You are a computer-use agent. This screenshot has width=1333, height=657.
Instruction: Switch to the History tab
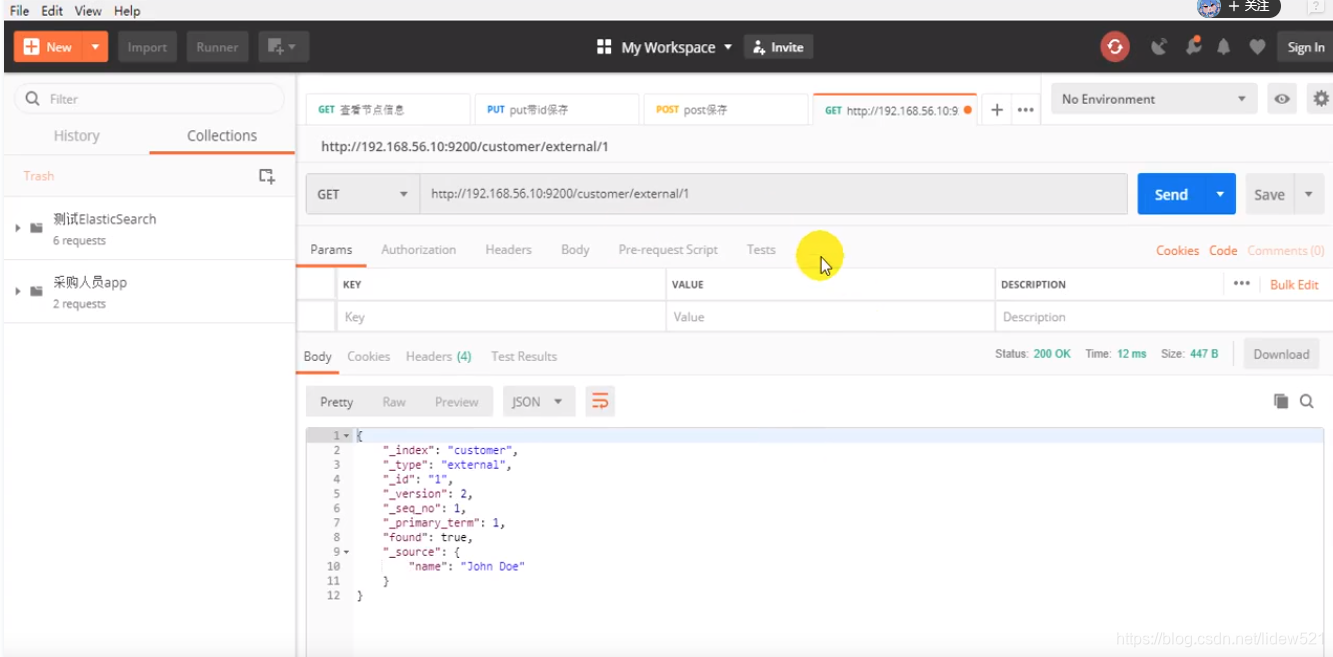(77, 136)
